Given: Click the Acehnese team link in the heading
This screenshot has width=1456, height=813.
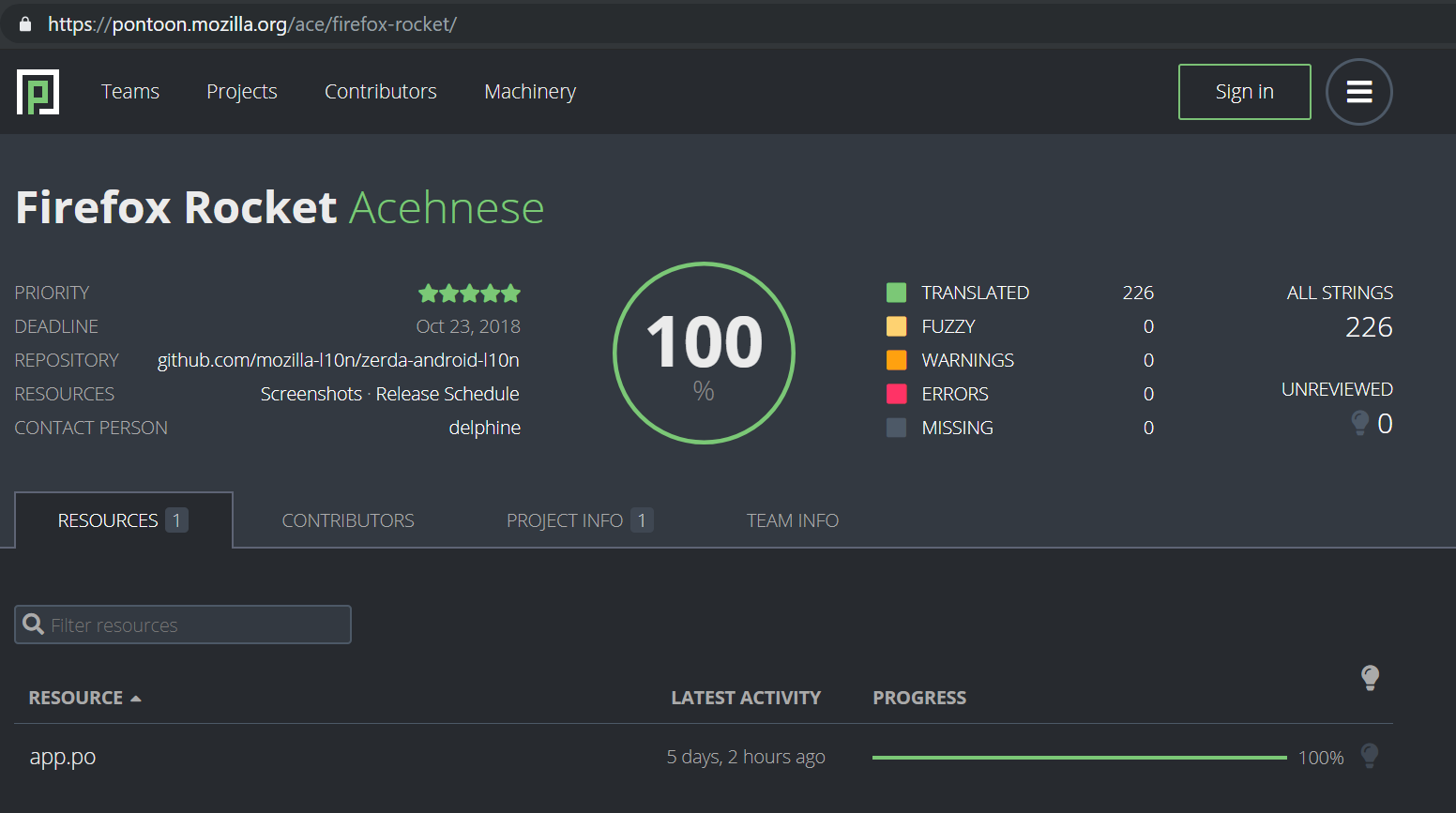Looking at the screenshot, I should click(x=447, y=207).
